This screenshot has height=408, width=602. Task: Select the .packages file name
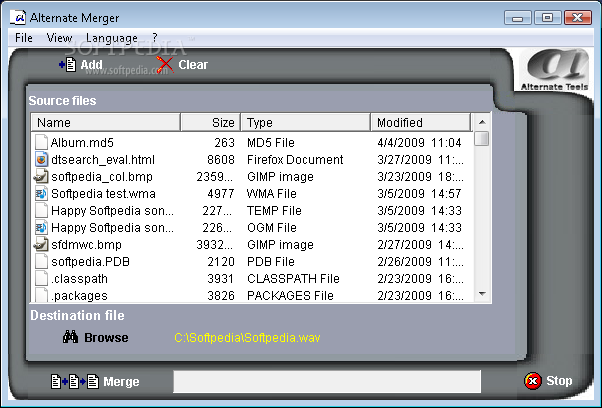79,295
